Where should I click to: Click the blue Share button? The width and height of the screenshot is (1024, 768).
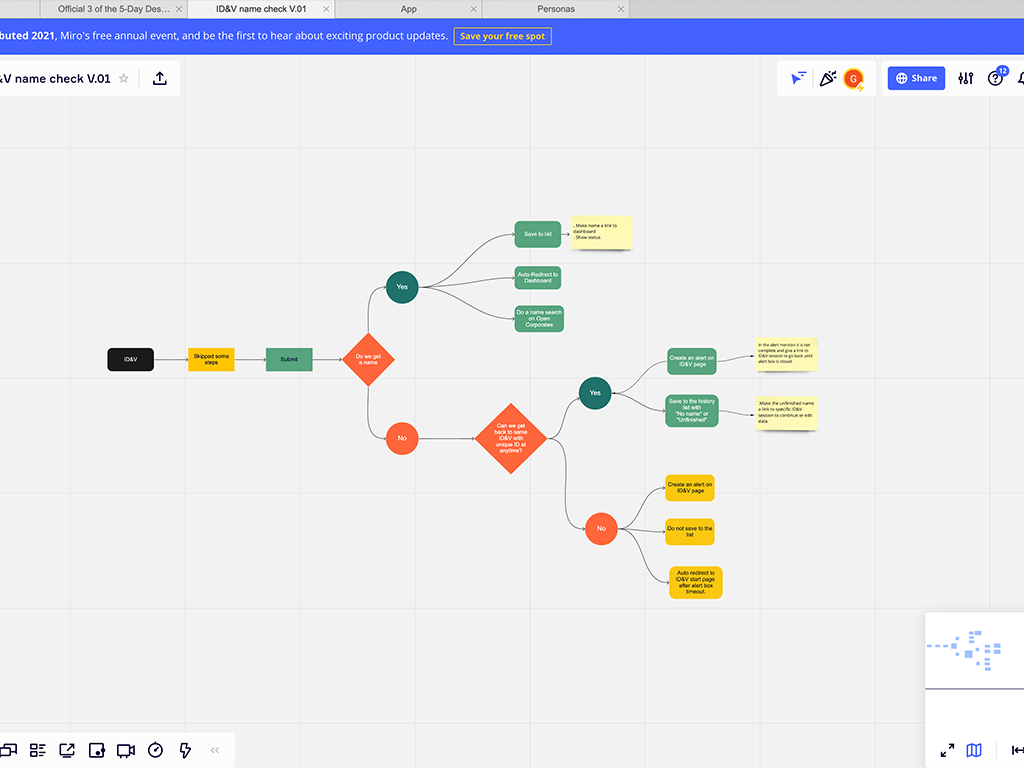tap(916, 78)
